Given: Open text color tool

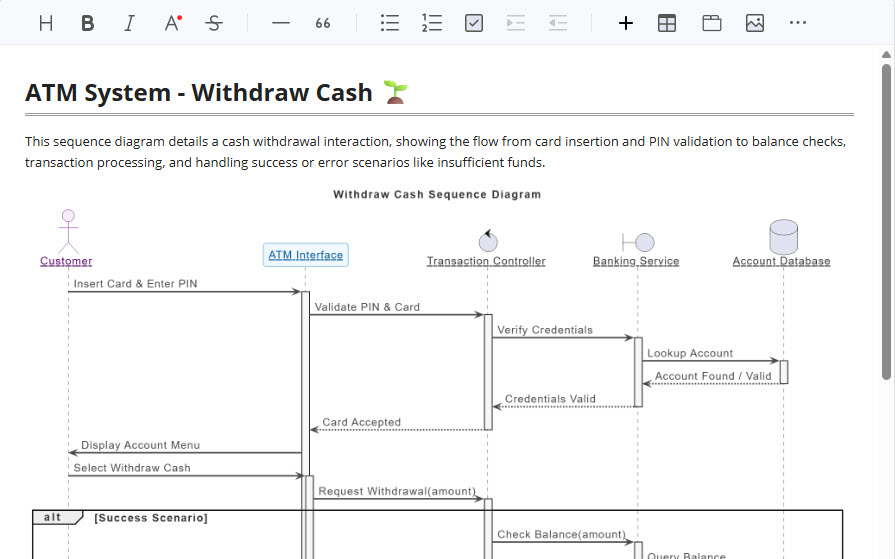Looking at the screenshot, I should (172, 23).
